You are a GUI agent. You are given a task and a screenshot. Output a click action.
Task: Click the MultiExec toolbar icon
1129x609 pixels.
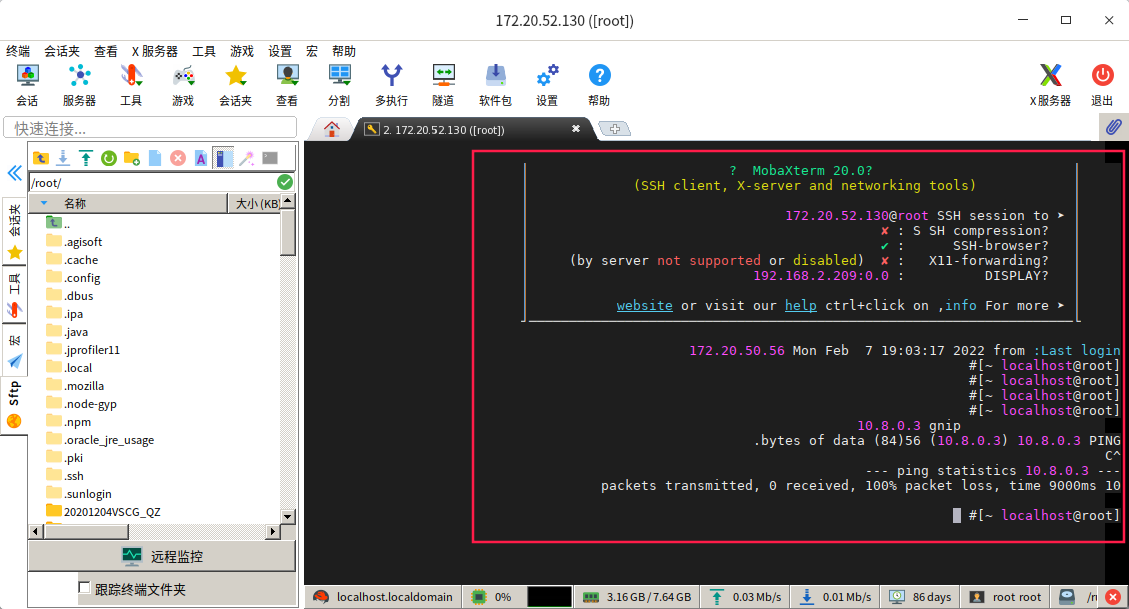pos(391,83)
